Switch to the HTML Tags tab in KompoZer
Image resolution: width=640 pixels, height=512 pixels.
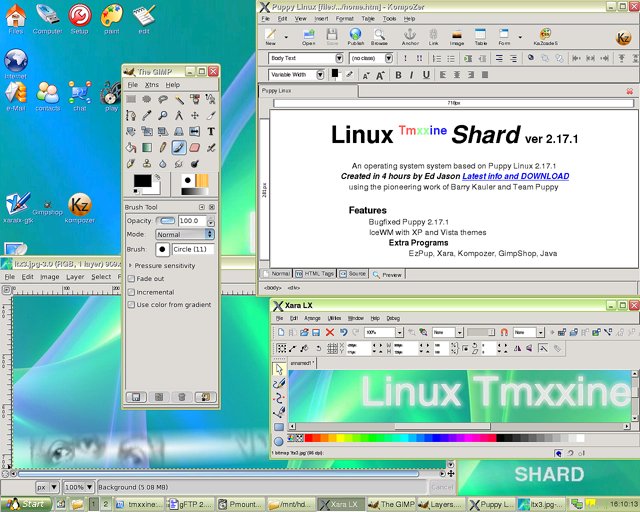[315, 274]
